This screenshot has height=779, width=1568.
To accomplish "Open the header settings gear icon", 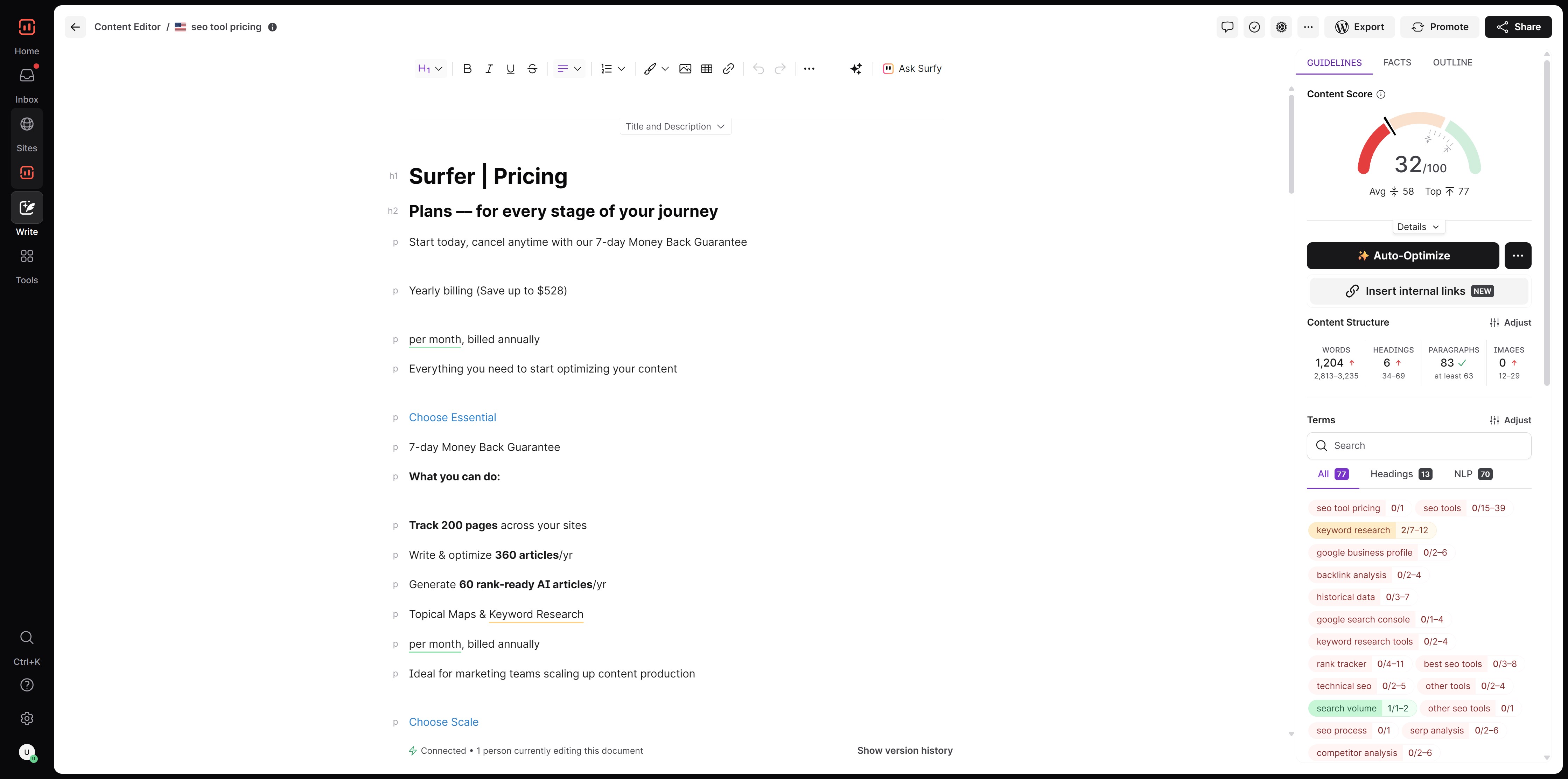I will [1281, 27].
